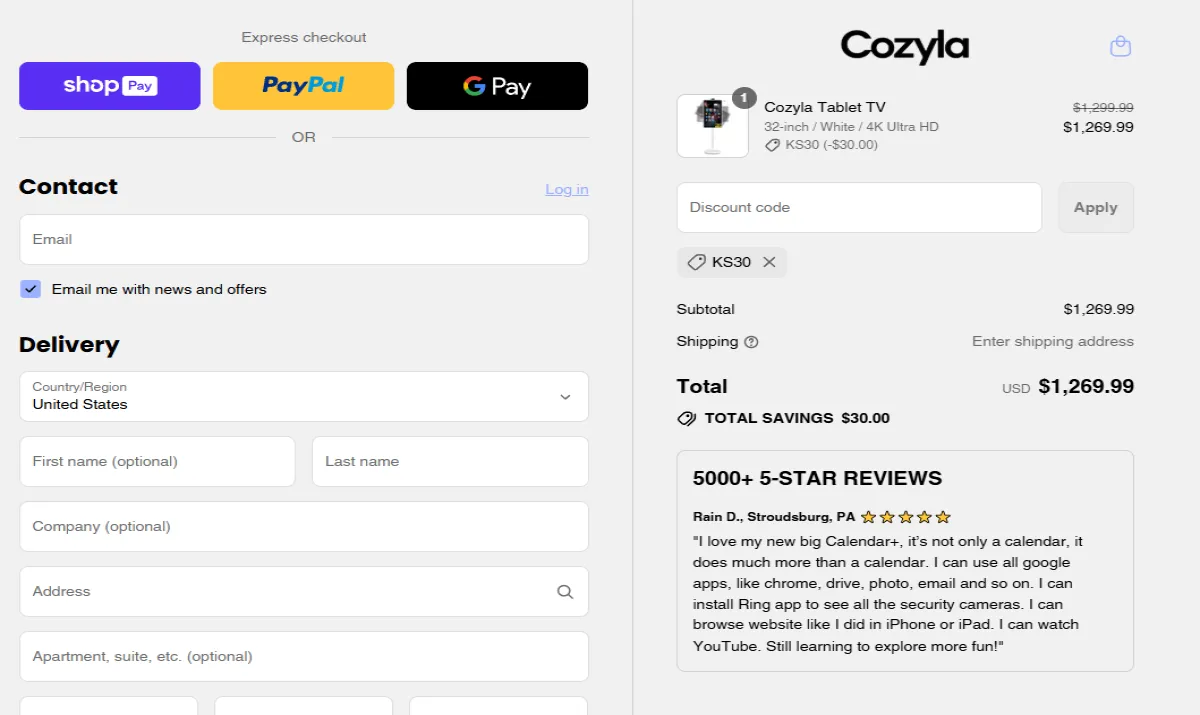Screen dimensions: 1200x715
Task: Click the First name (optional) field
Action: (157, 462)
